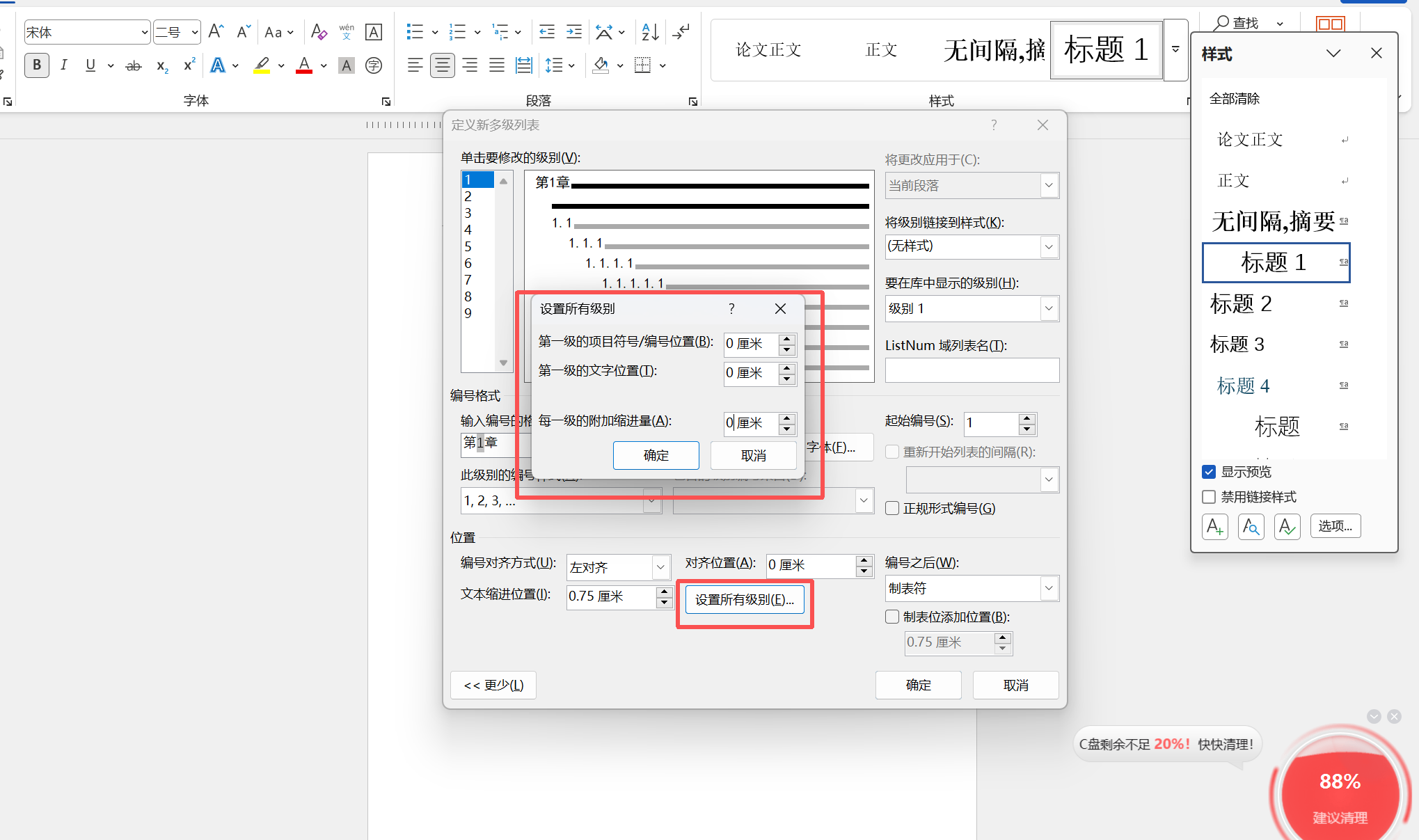Viewport: 1419px width, 840px height.
Task: Check the 禁用链接样式 checkbox
Action: pos(1209,497)
